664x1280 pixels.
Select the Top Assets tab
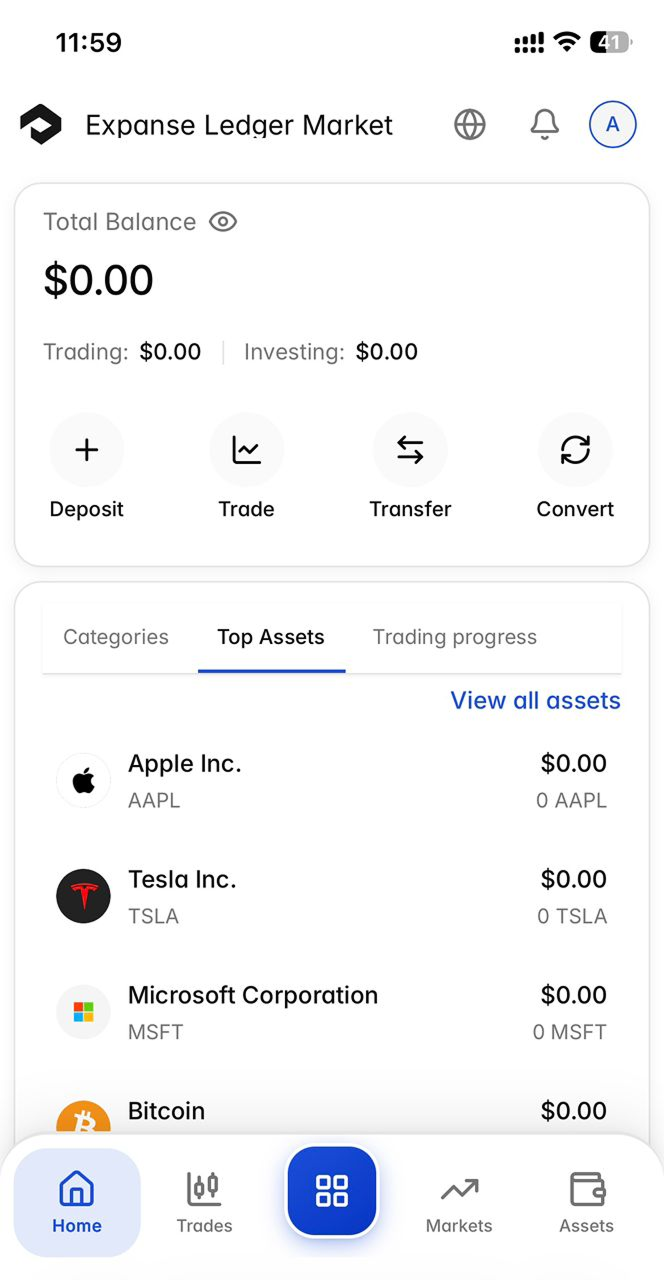271,637
